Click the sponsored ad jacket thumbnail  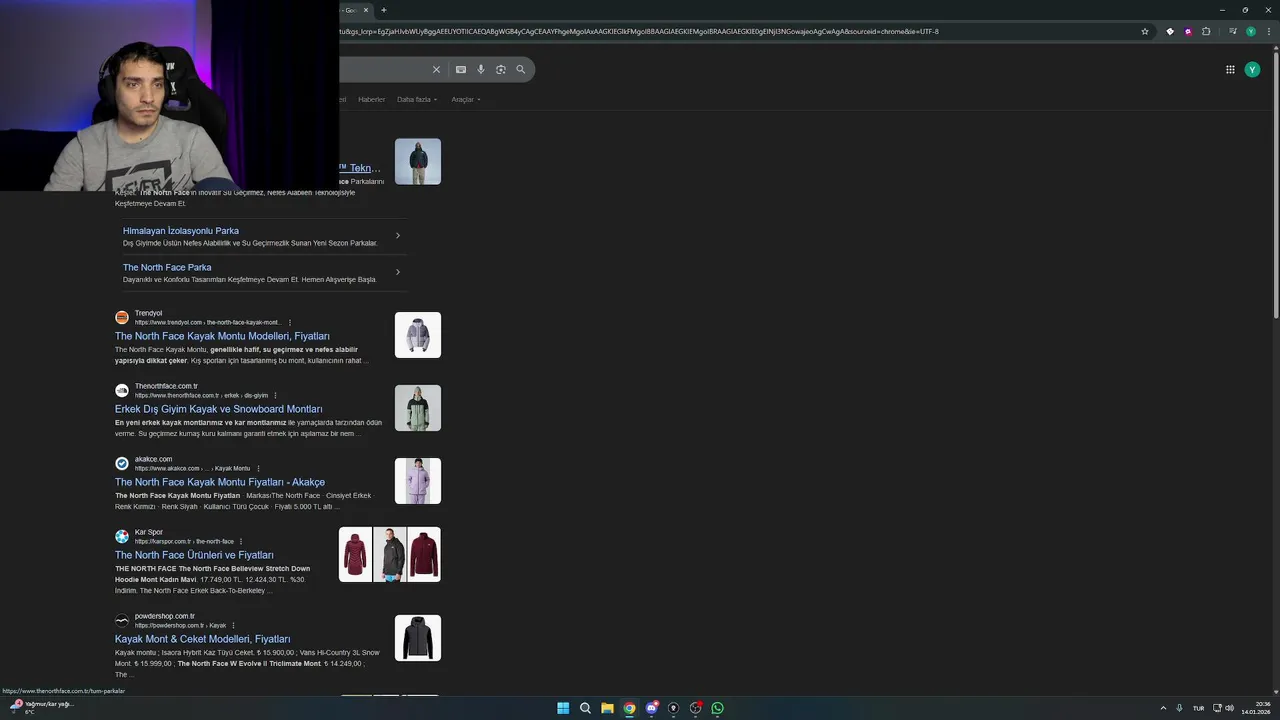click(x=418, y=162)
